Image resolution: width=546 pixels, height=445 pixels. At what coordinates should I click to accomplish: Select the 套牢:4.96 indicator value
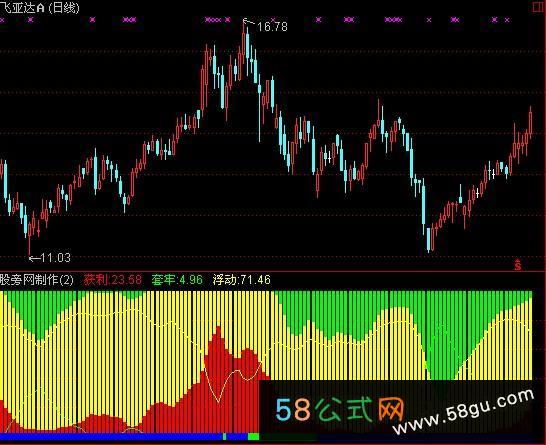(177, 280)
